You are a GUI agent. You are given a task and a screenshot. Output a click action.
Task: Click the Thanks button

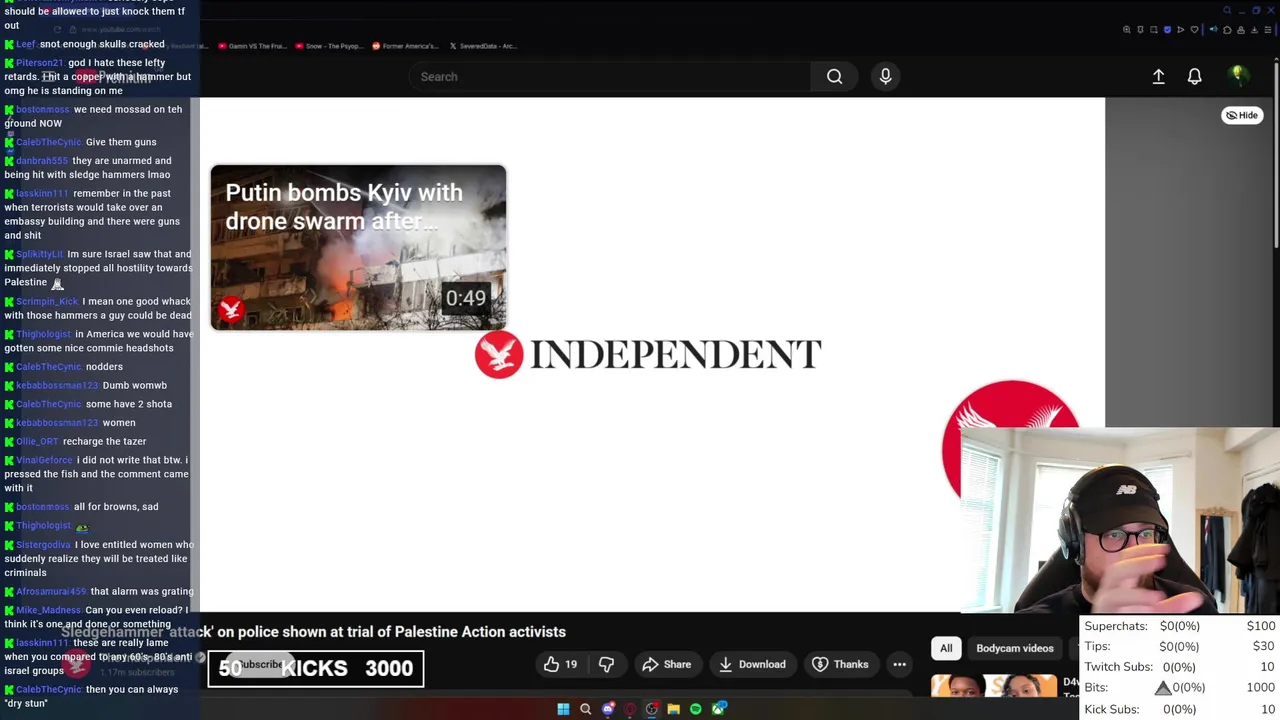tap(840, 664)
